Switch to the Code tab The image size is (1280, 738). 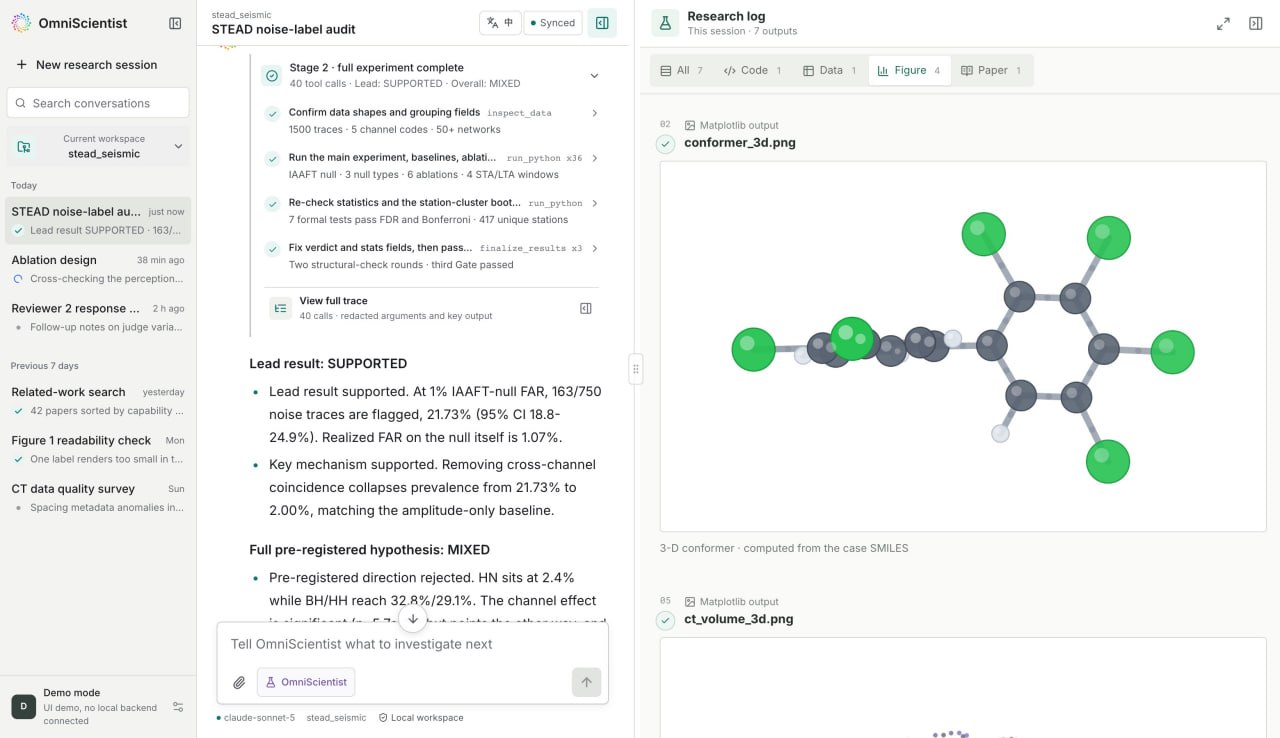752,70
